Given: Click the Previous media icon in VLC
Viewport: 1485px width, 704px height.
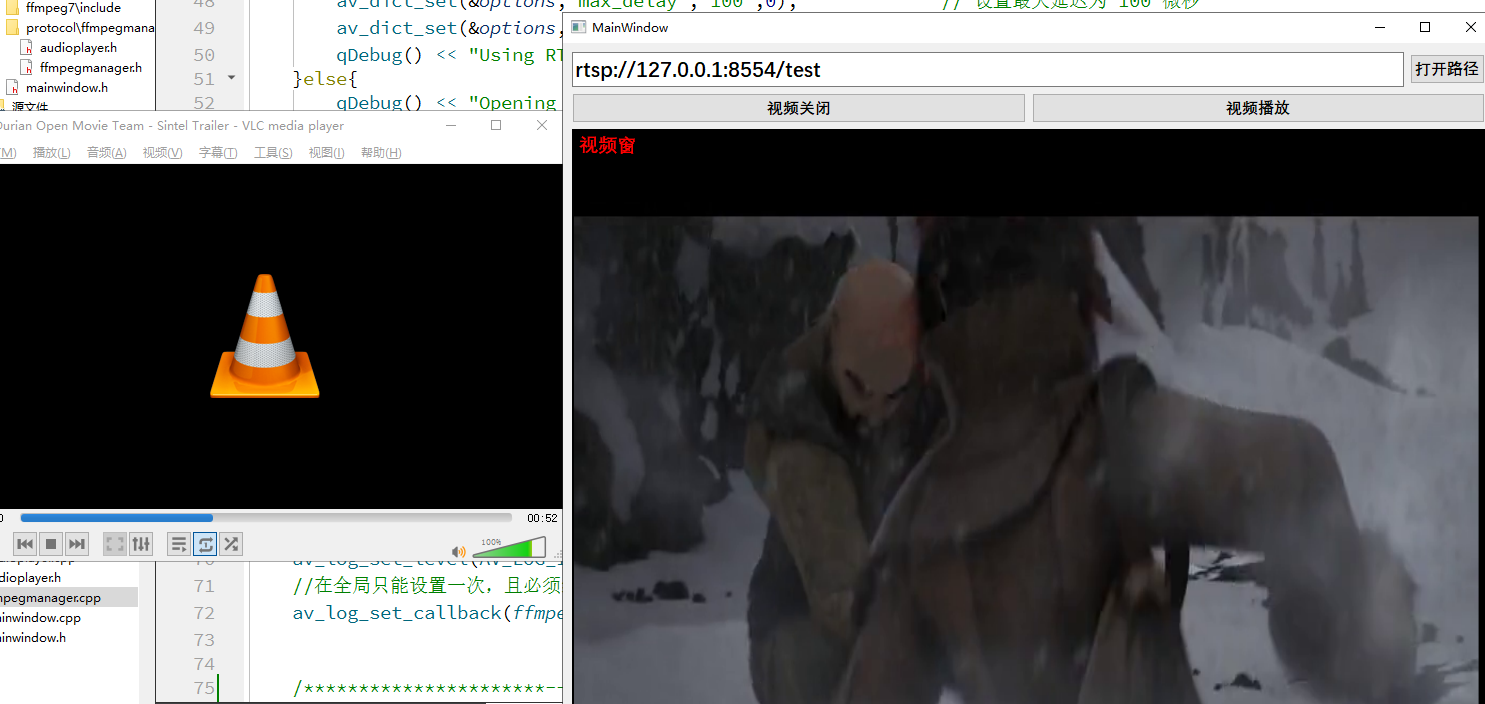Looking at the screenshot, I should coord(24,543).
